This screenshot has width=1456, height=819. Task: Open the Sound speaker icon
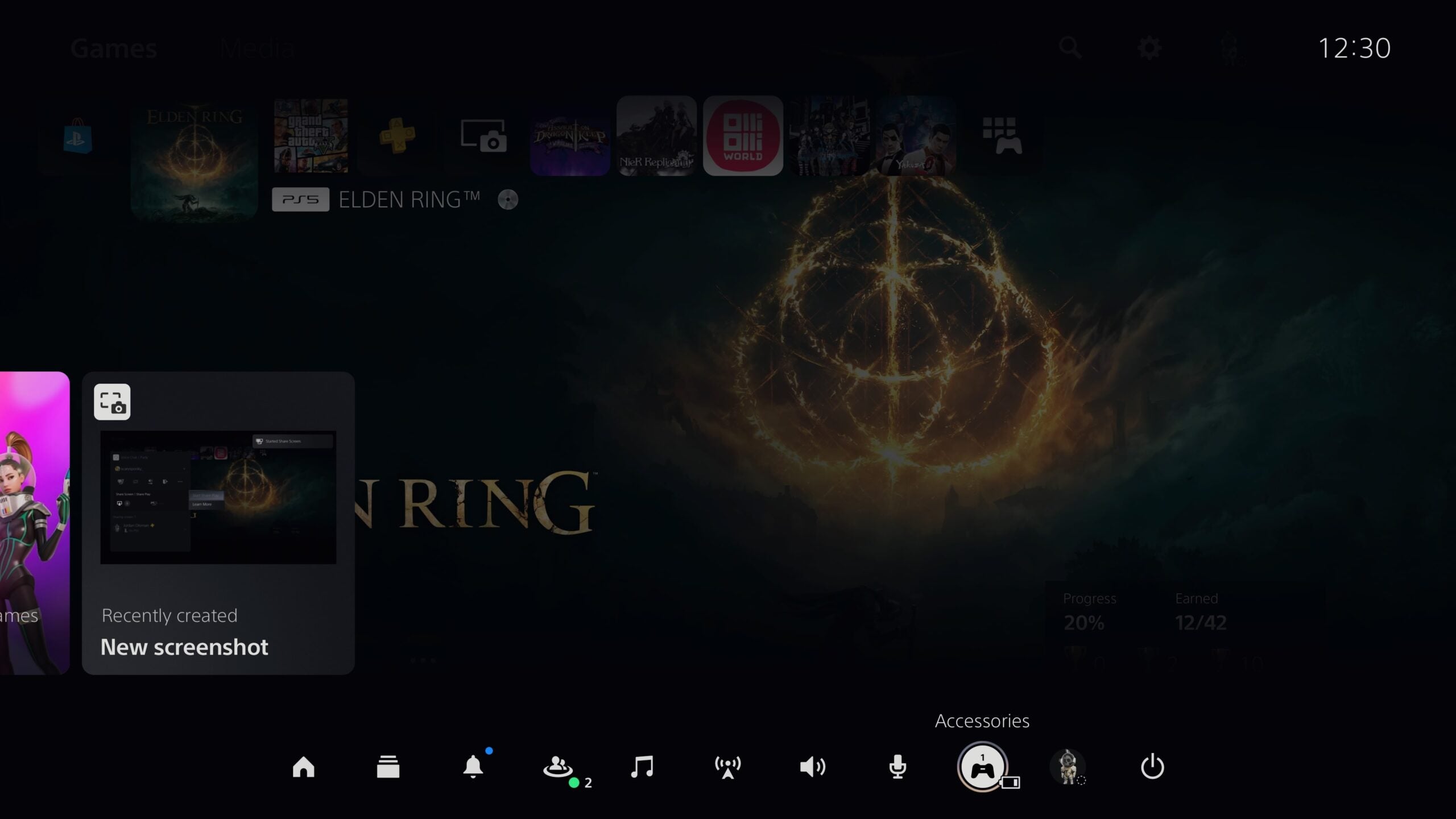[x=812, y=767]
